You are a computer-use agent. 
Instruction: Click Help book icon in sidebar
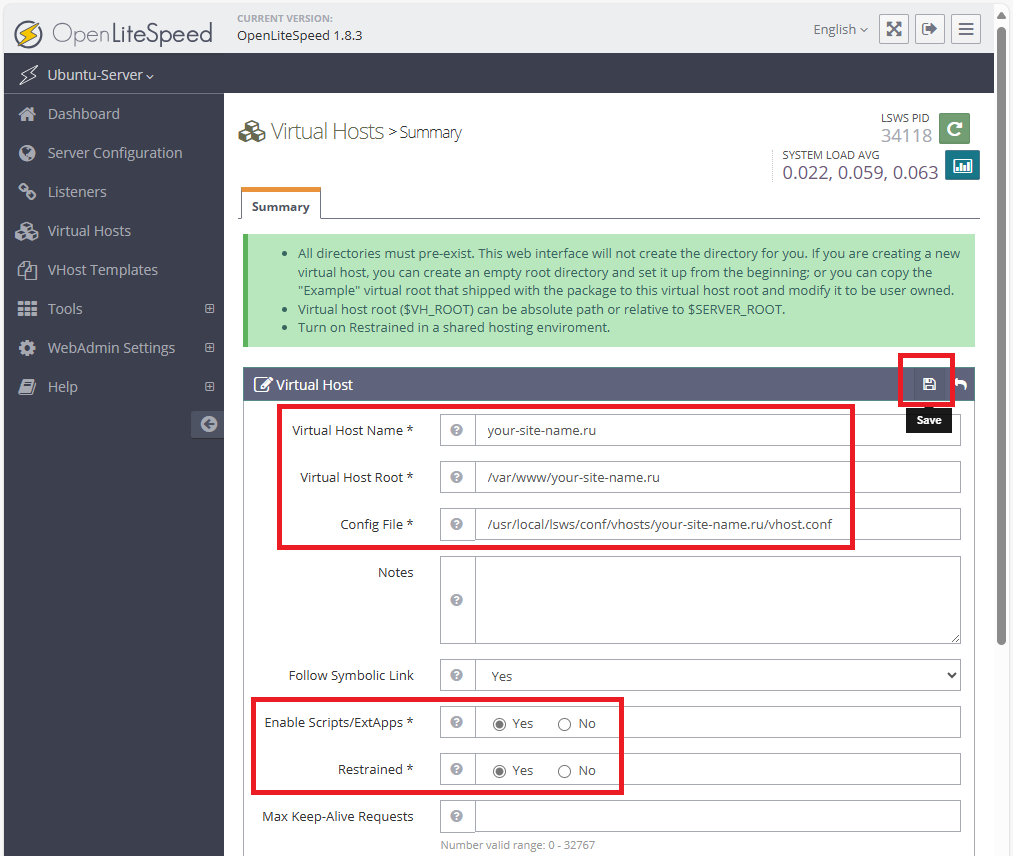click(27, 387)
